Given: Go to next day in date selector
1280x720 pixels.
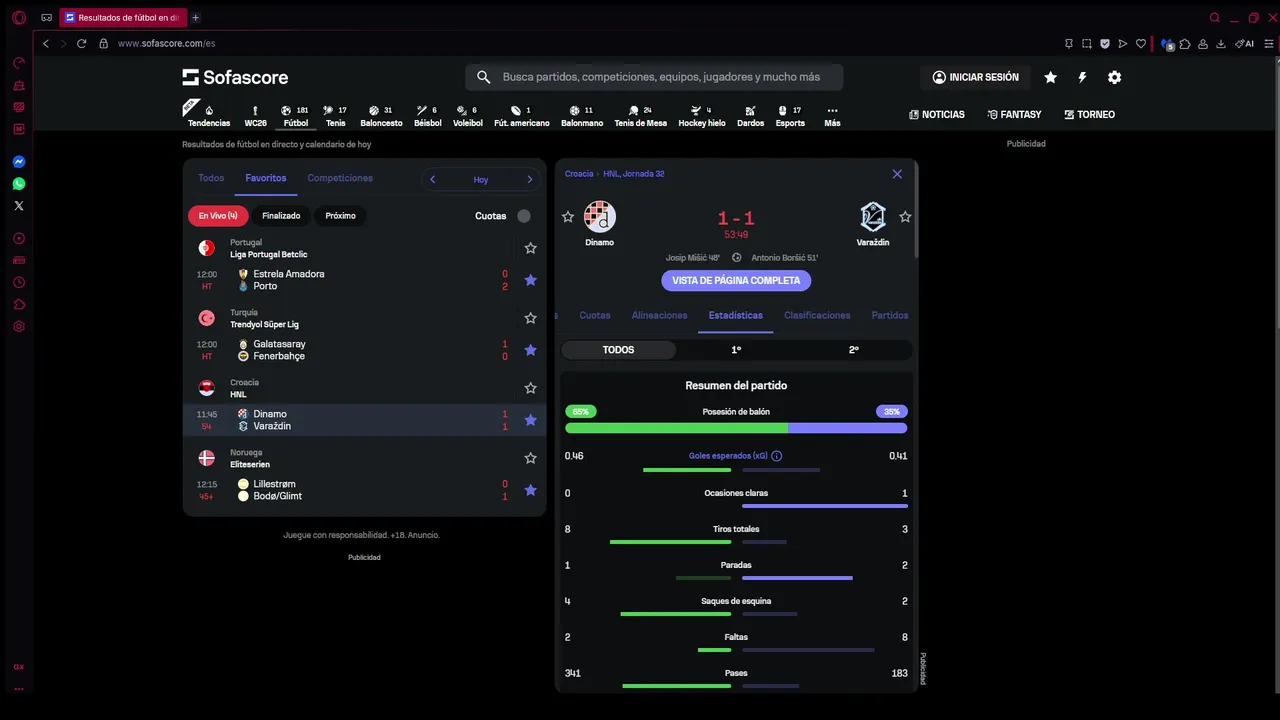Looking at the screenshot, I should pyautogui.click(x=530, y=180).
